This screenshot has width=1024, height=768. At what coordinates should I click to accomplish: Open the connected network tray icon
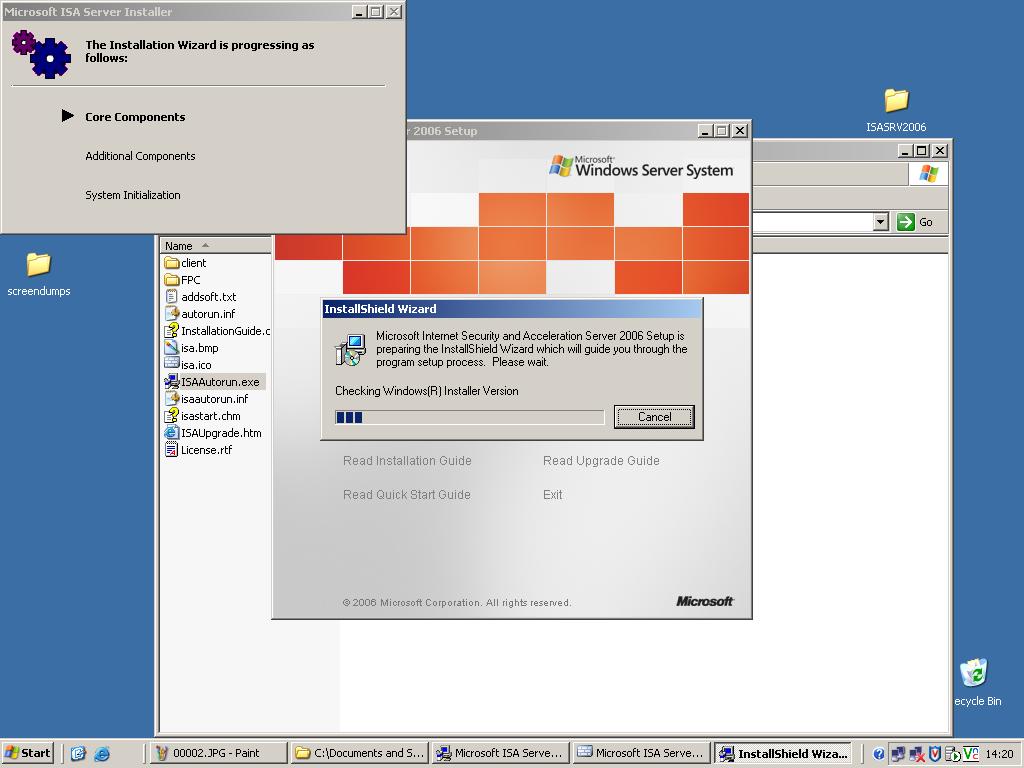[x=898, y=754]
